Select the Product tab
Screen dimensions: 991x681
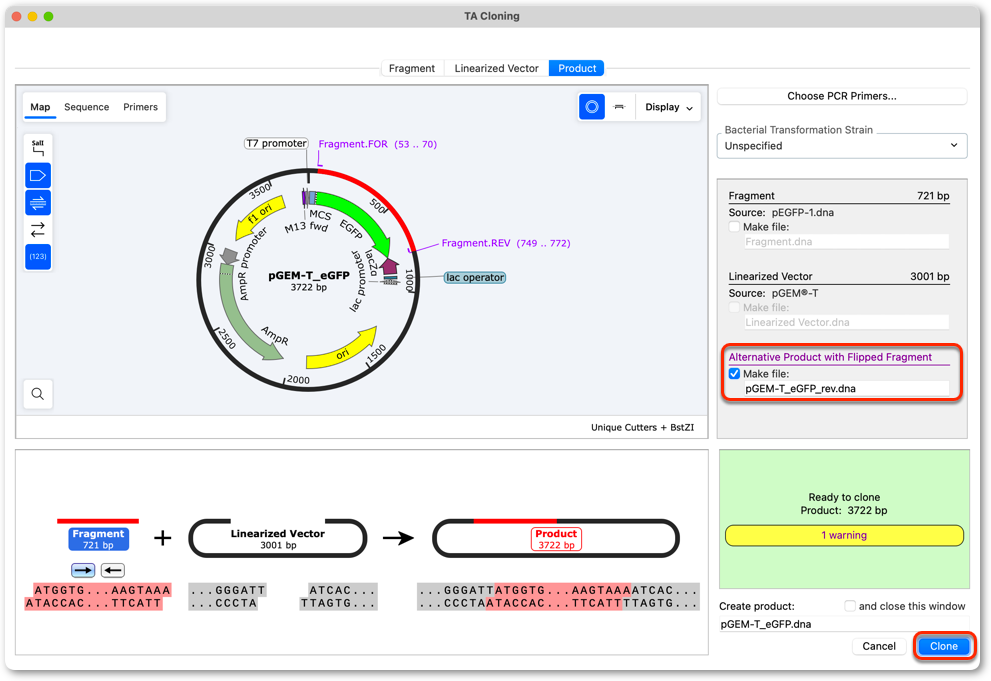pos(576,68)
